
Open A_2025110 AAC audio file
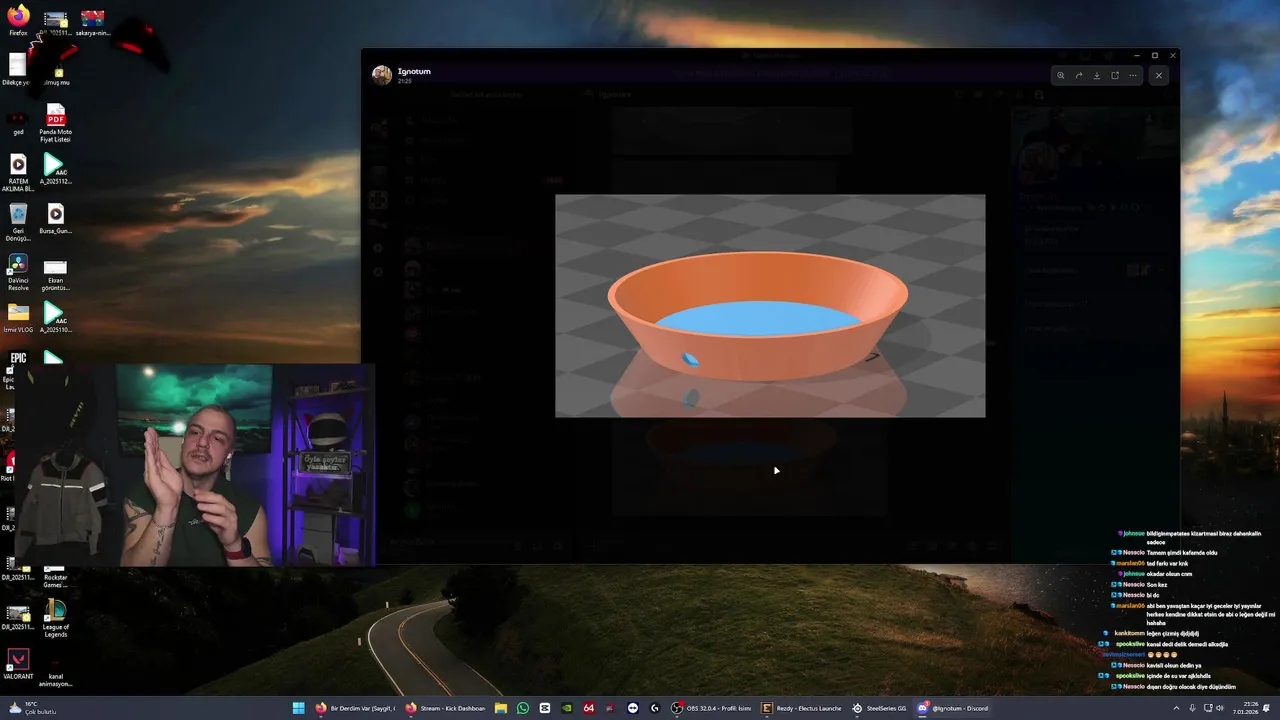pyautogui.click(x=55, y=318)
